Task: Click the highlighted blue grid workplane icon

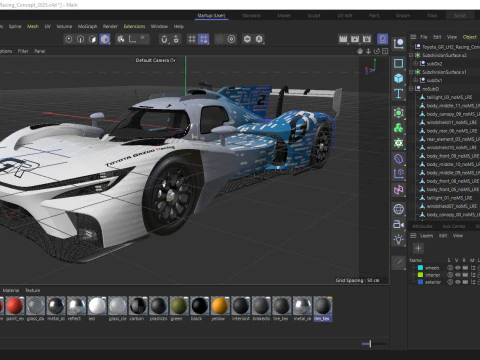Action: coord(203,39)
